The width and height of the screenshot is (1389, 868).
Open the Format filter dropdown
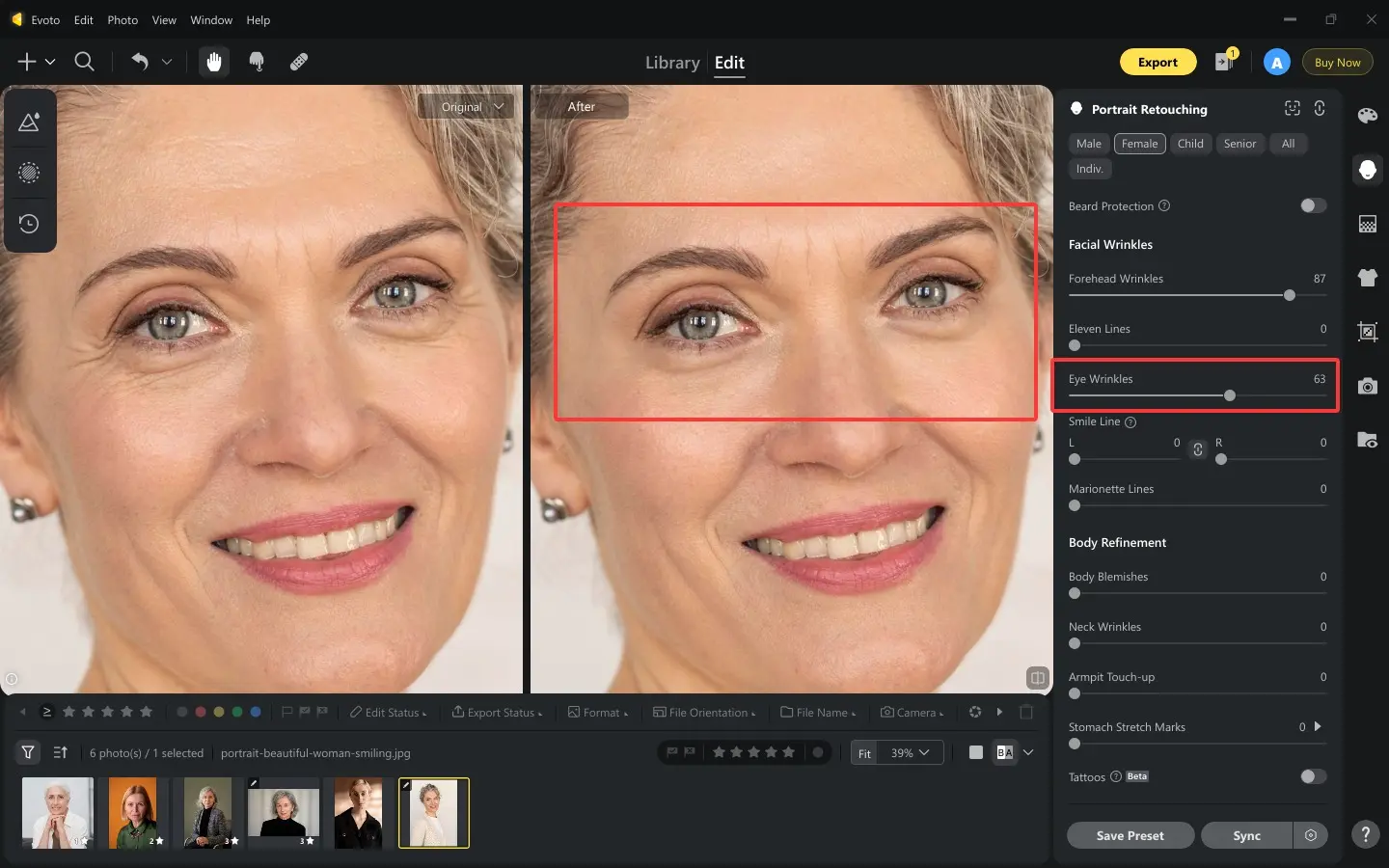[598, 712]
